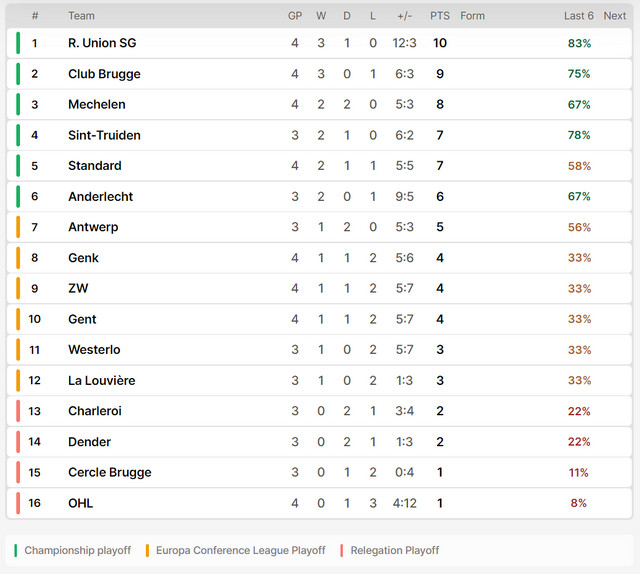
Task: Click the La Louvière team name
Action: [x=102, y=380]
